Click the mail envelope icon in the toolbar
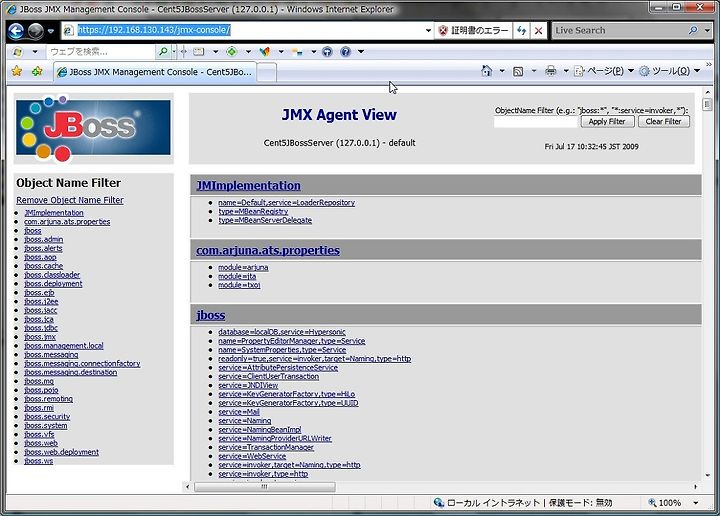 pyautogui.click(x=198, y=52)
